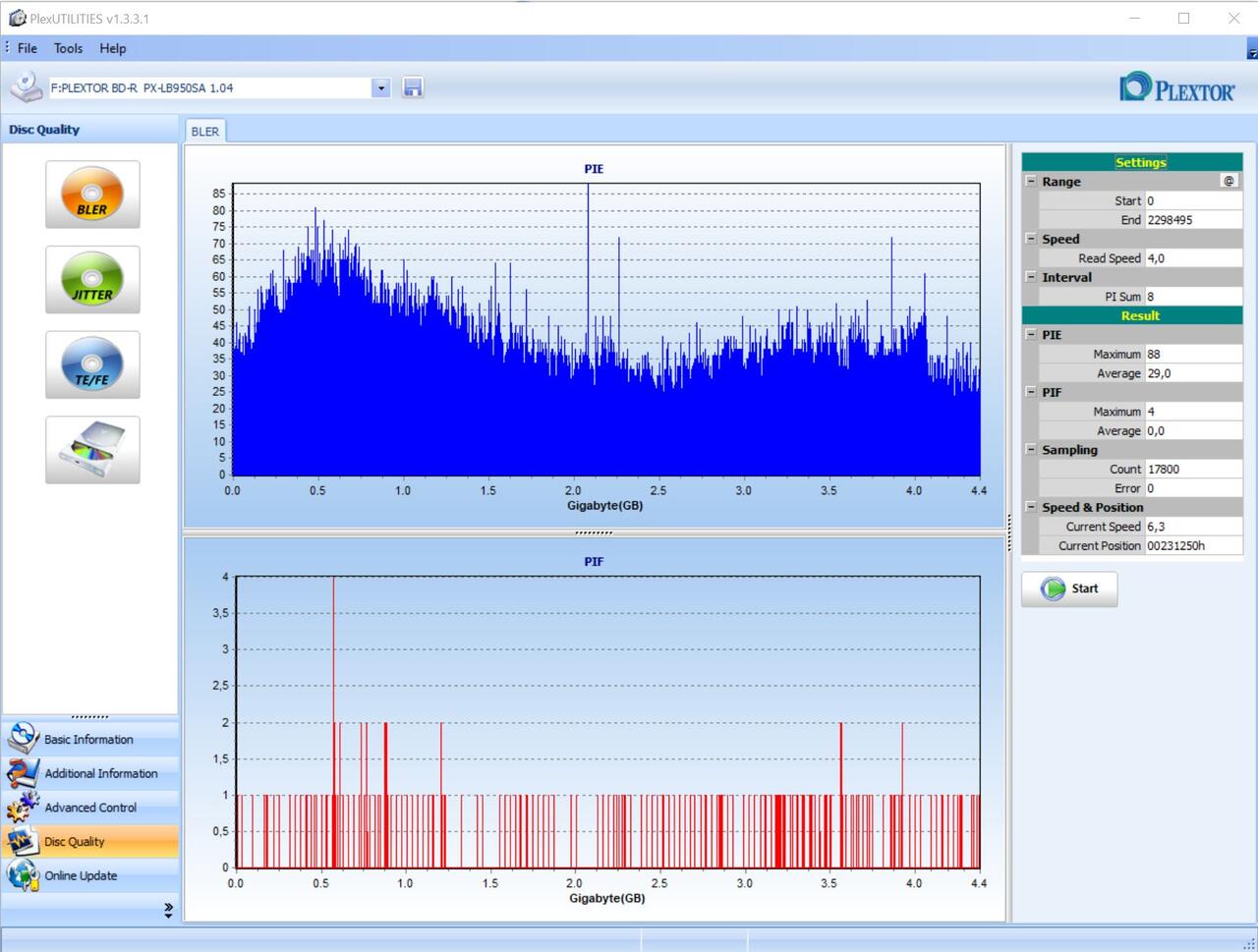Open the drive selection dropdown

pos(381,87)
